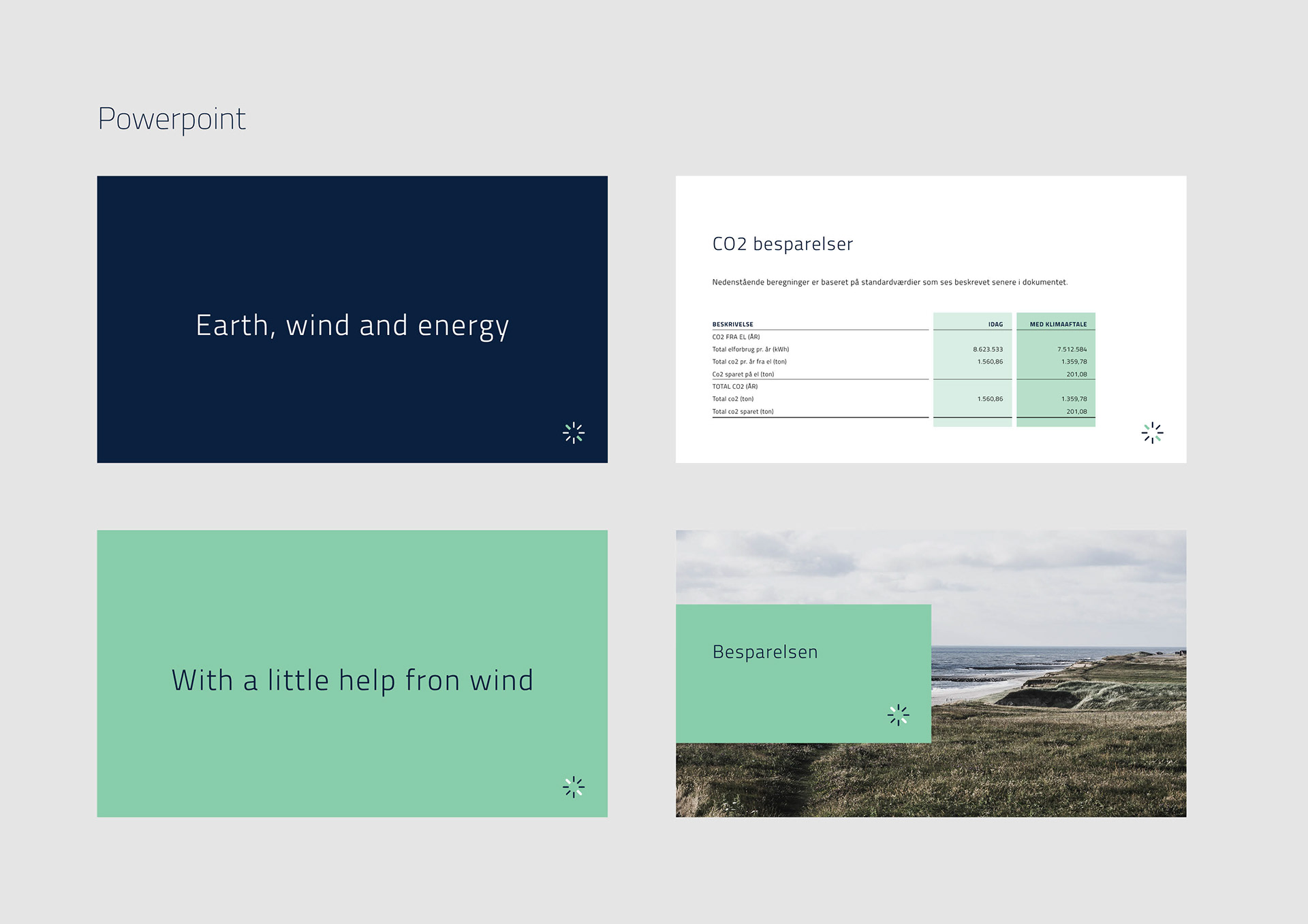Click the 'Total co2 sparet (ton)' row label
Image resolution: width=1308 pixels, height=924 pixels.
click(x=743, y=411)
